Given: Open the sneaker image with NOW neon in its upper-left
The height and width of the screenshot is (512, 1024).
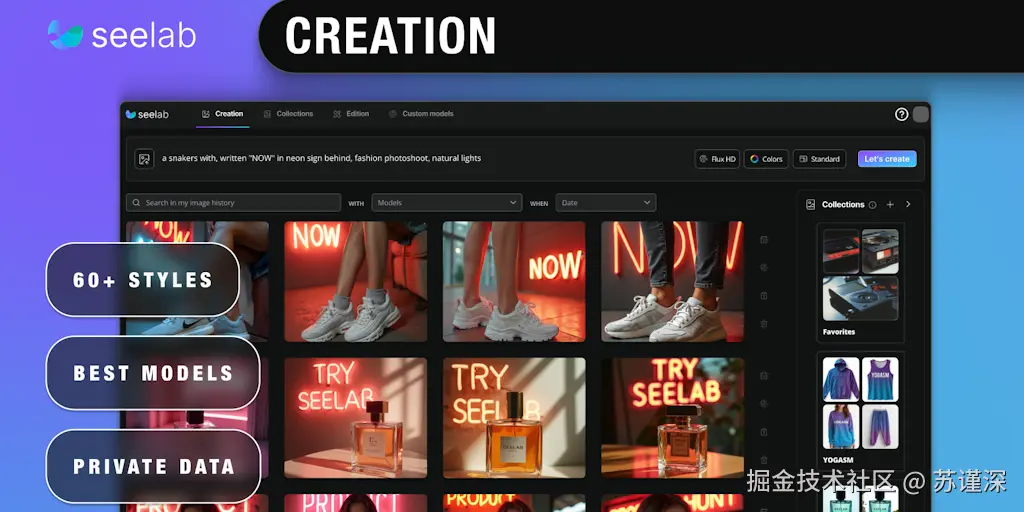Looking at the screenshot, I should coord(355,281).
